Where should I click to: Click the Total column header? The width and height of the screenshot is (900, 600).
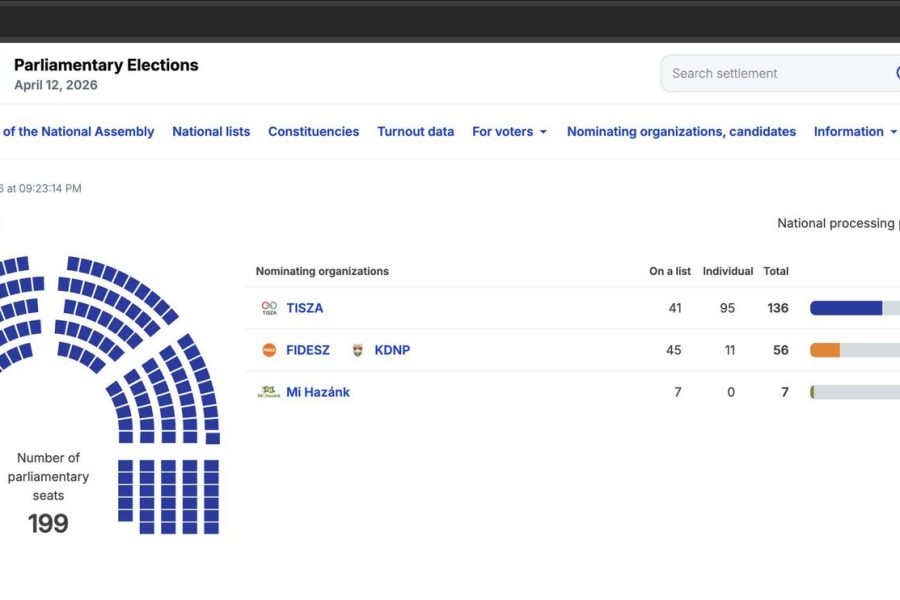[x=776, y=271]
